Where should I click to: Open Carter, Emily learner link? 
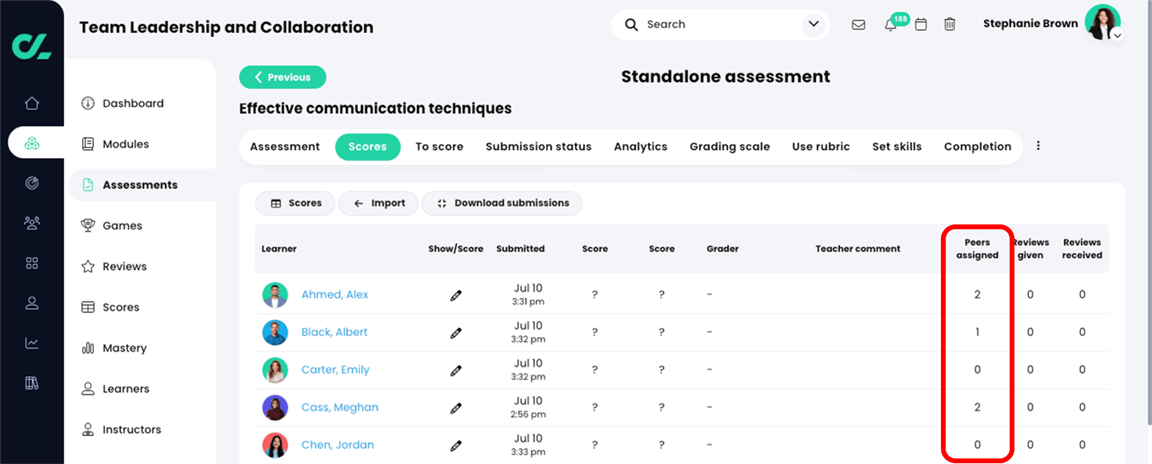[335, 370]
